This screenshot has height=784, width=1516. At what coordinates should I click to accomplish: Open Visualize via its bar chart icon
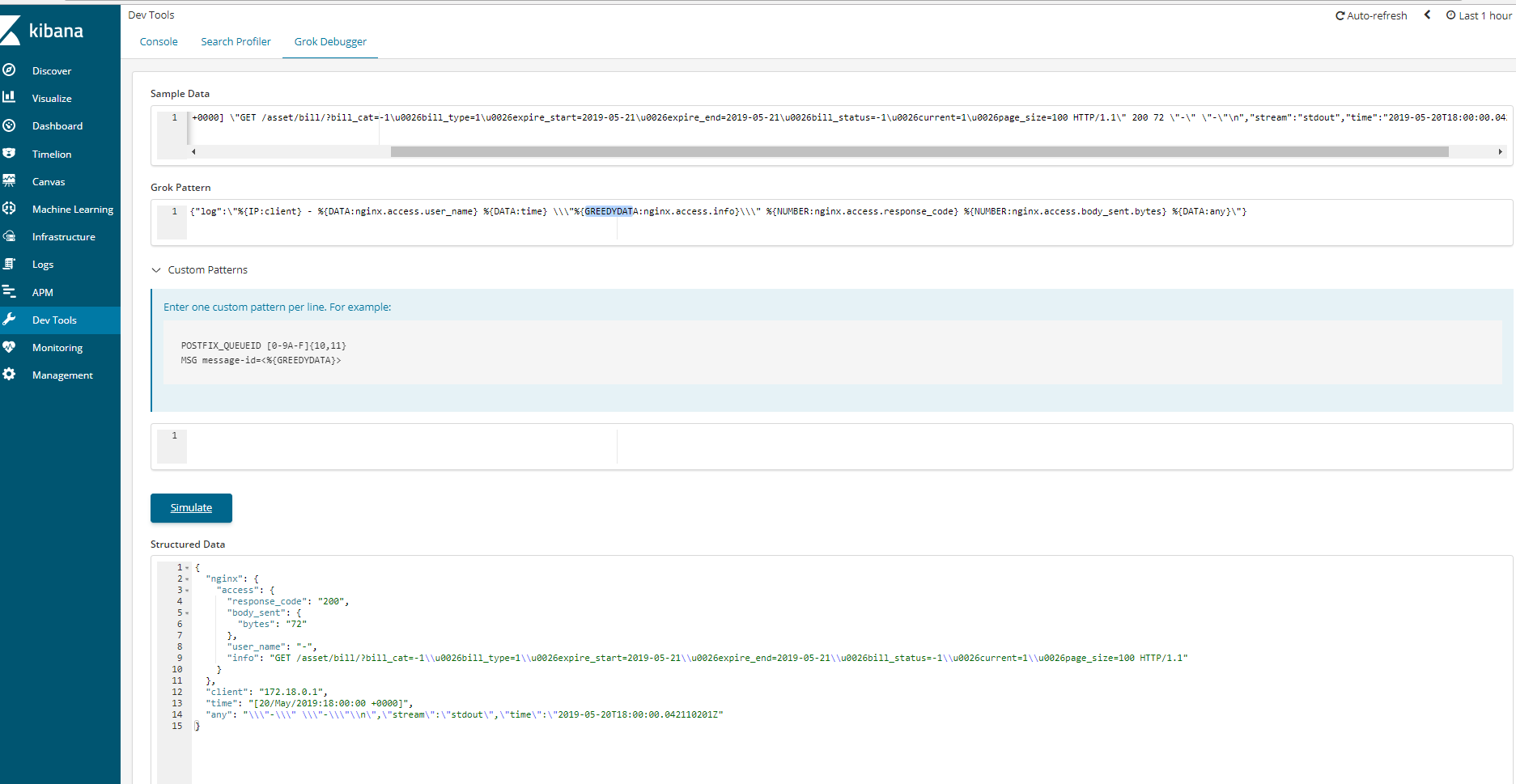click(9, 98)
